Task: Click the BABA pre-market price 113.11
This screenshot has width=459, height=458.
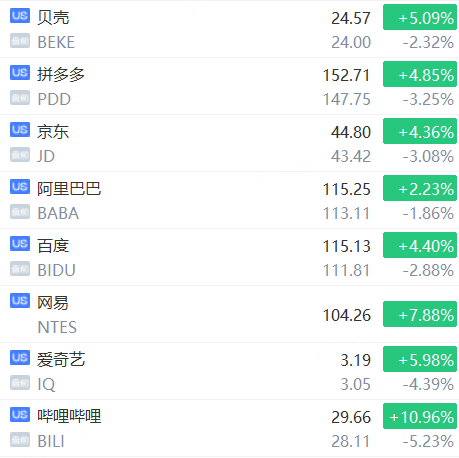Action: click(347, 213)
